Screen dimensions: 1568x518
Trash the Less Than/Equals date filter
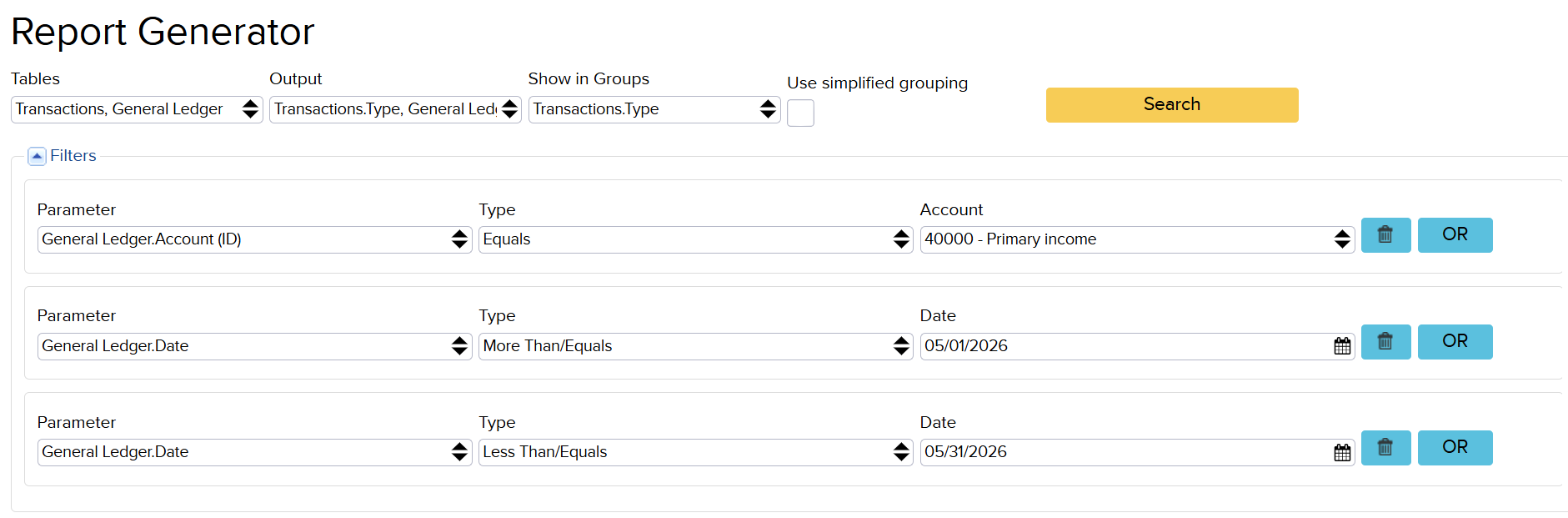[1385, 448]
